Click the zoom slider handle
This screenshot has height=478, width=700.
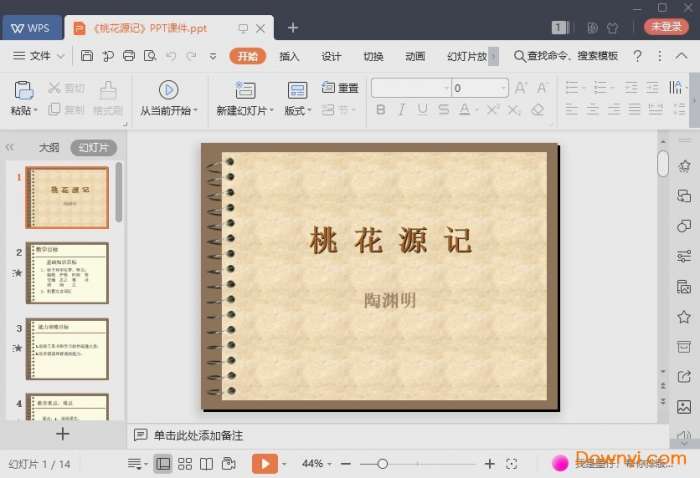click(x=382, y=464)
